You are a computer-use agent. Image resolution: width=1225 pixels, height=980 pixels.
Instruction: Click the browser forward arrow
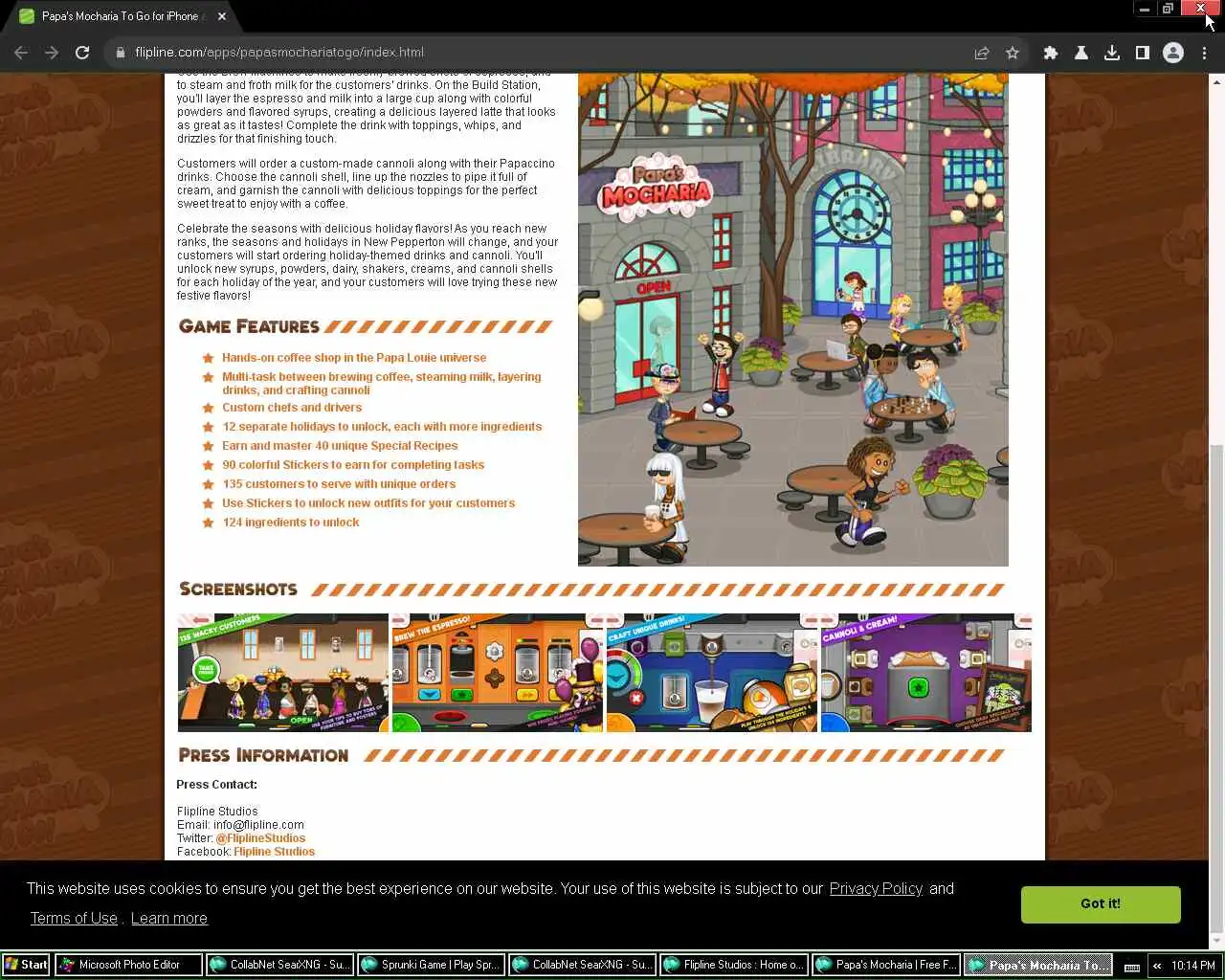(52, 53)
